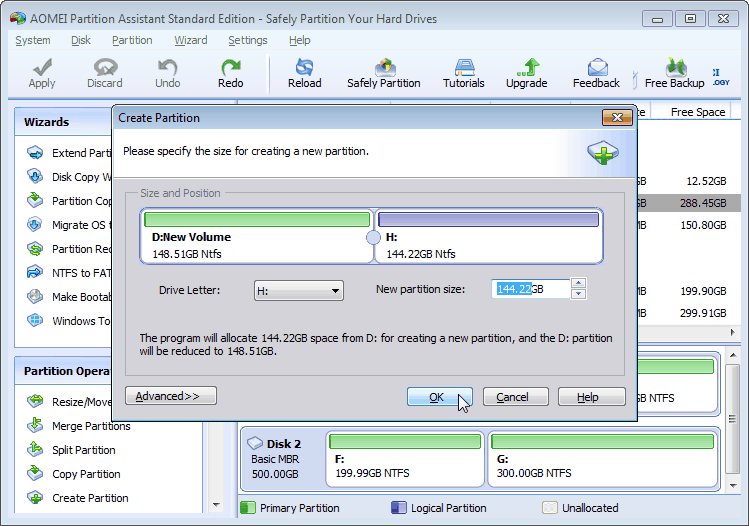The image size is (749, 526).
Task: Click the purple H: partition bar
Action: tap(488, 220)
